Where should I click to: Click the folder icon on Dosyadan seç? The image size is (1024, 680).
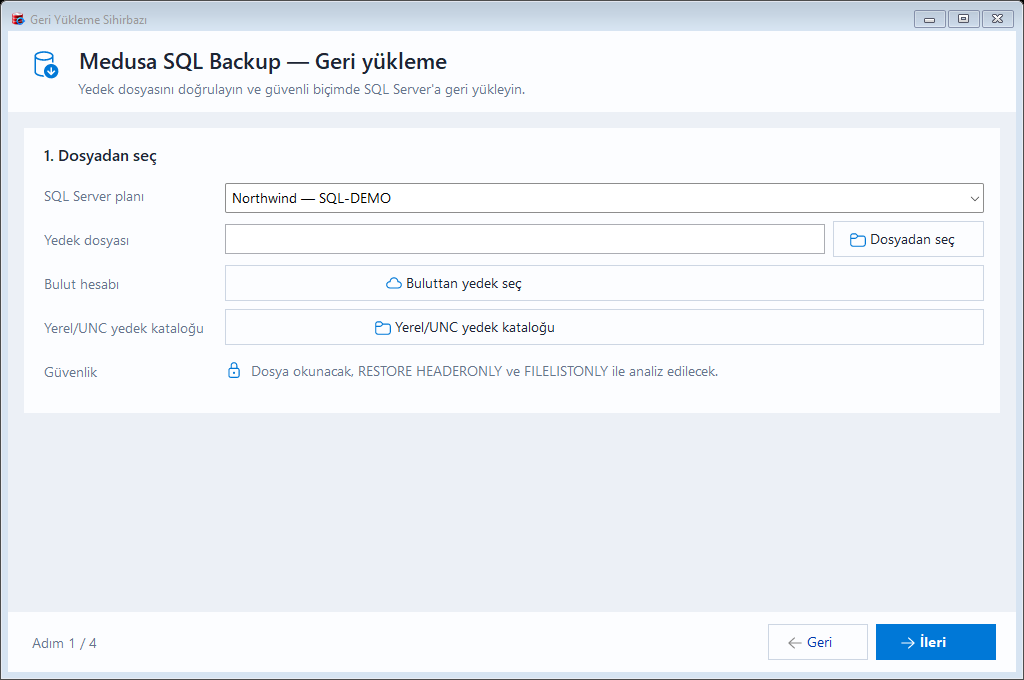pos(857,240)
